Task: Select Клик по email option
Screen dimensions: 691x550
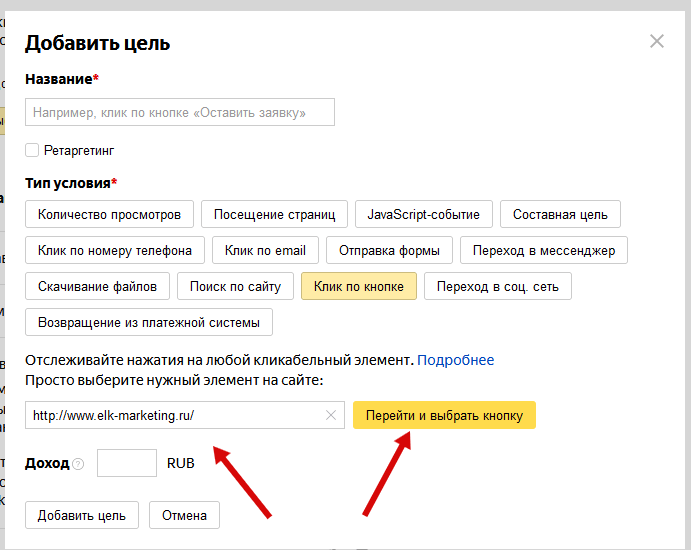Action: 265,250
